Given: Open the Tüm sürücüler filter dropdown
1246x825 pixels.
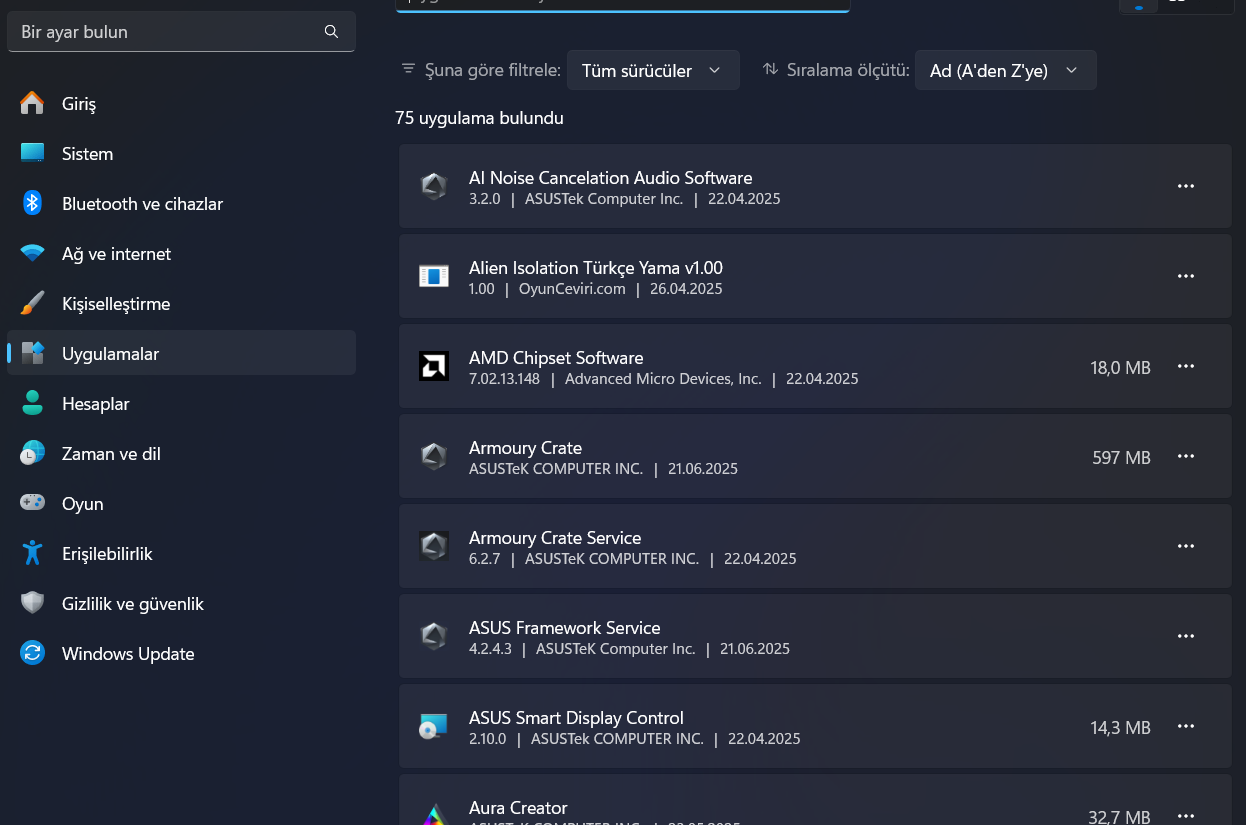Looking at the screenshot, I should tap(653, 70).
